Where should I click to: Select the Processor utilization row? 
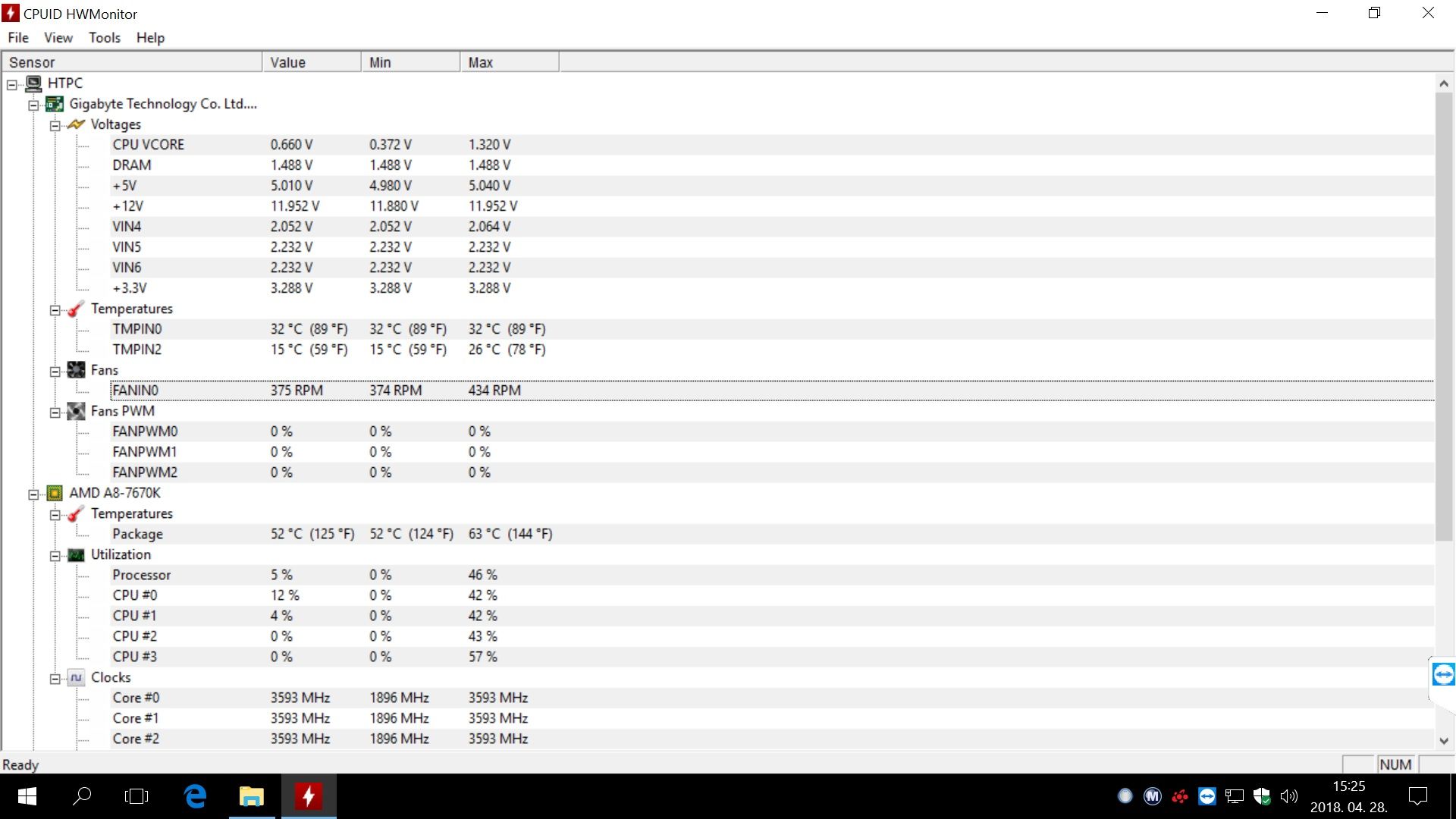772,575
